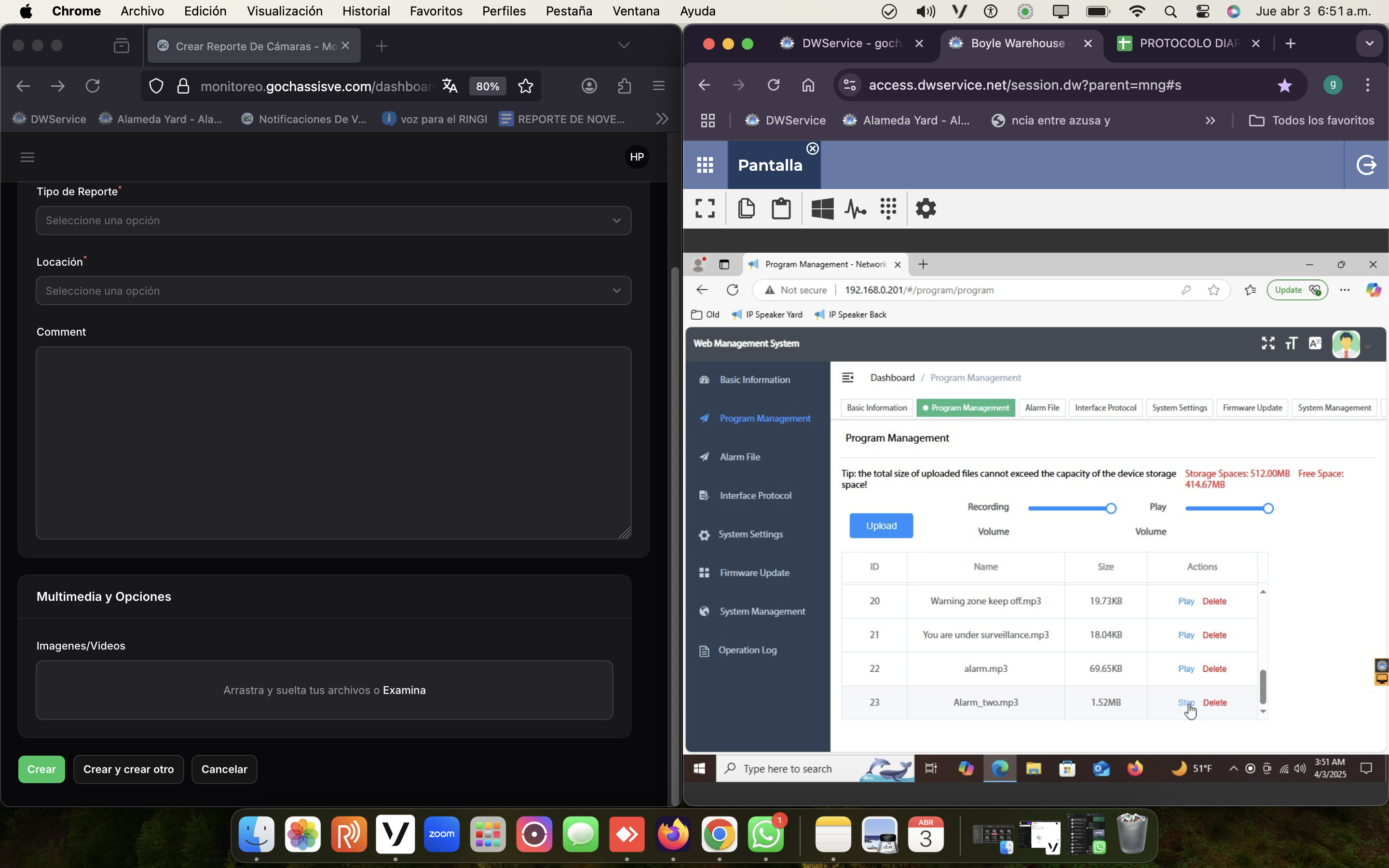Open the HP user avatar menu

[637, 157]
